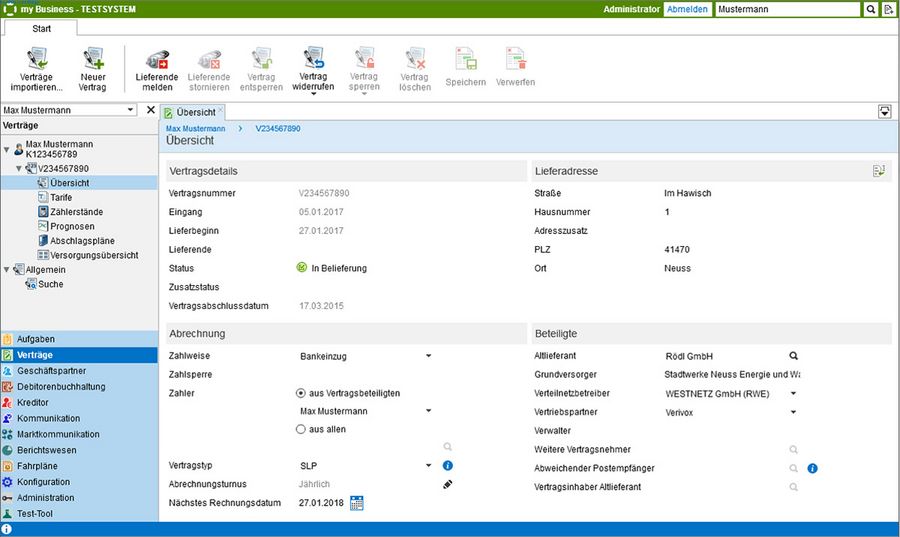This screenshot has height=537, width=900.
Task: Click the info icon for Abweichender Postempfänger
Action: [x=812, y=468]
